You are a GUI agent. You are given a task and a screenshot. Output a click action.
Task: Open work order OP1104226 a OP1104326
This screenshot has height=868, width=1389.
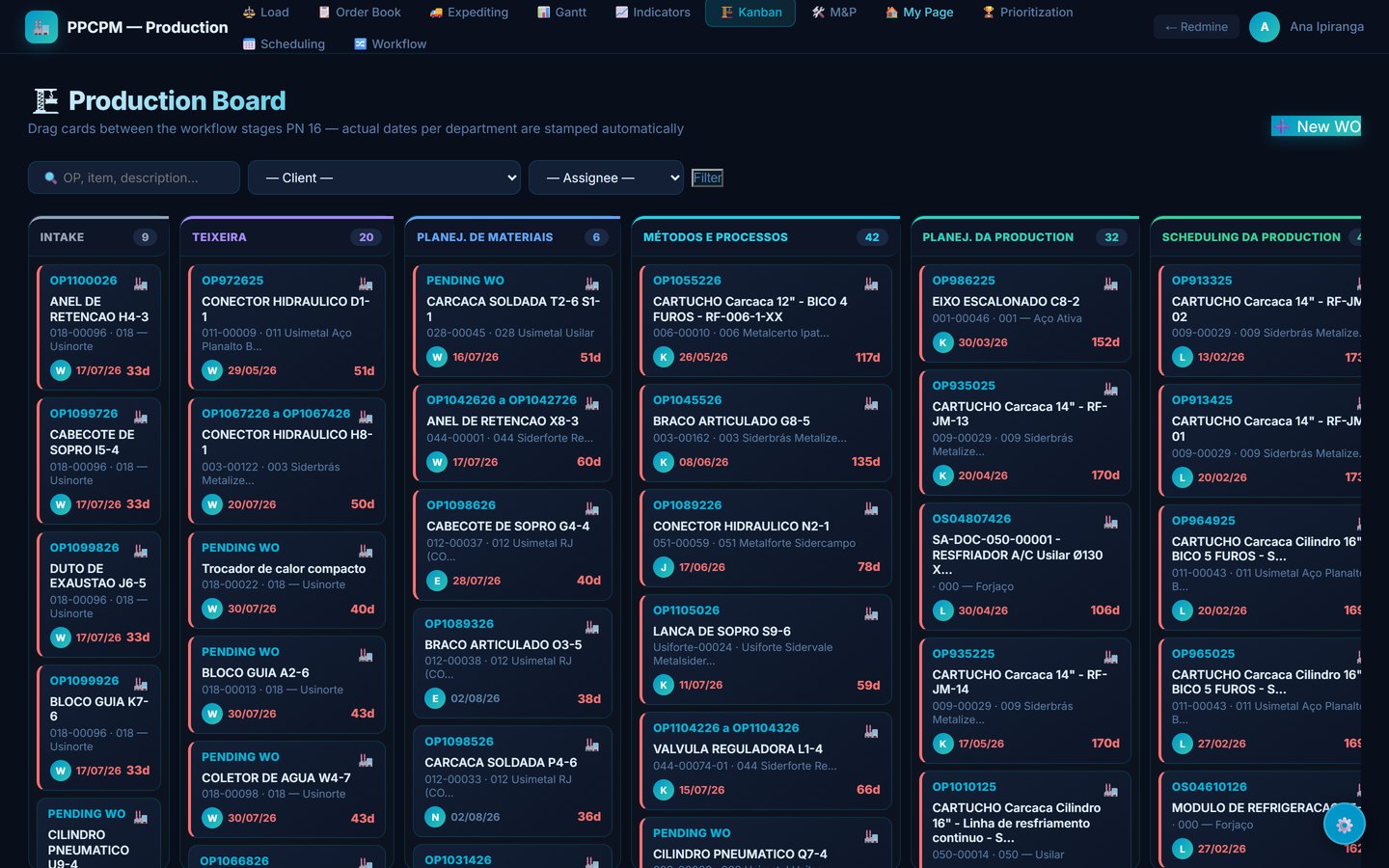pos(726,728)
